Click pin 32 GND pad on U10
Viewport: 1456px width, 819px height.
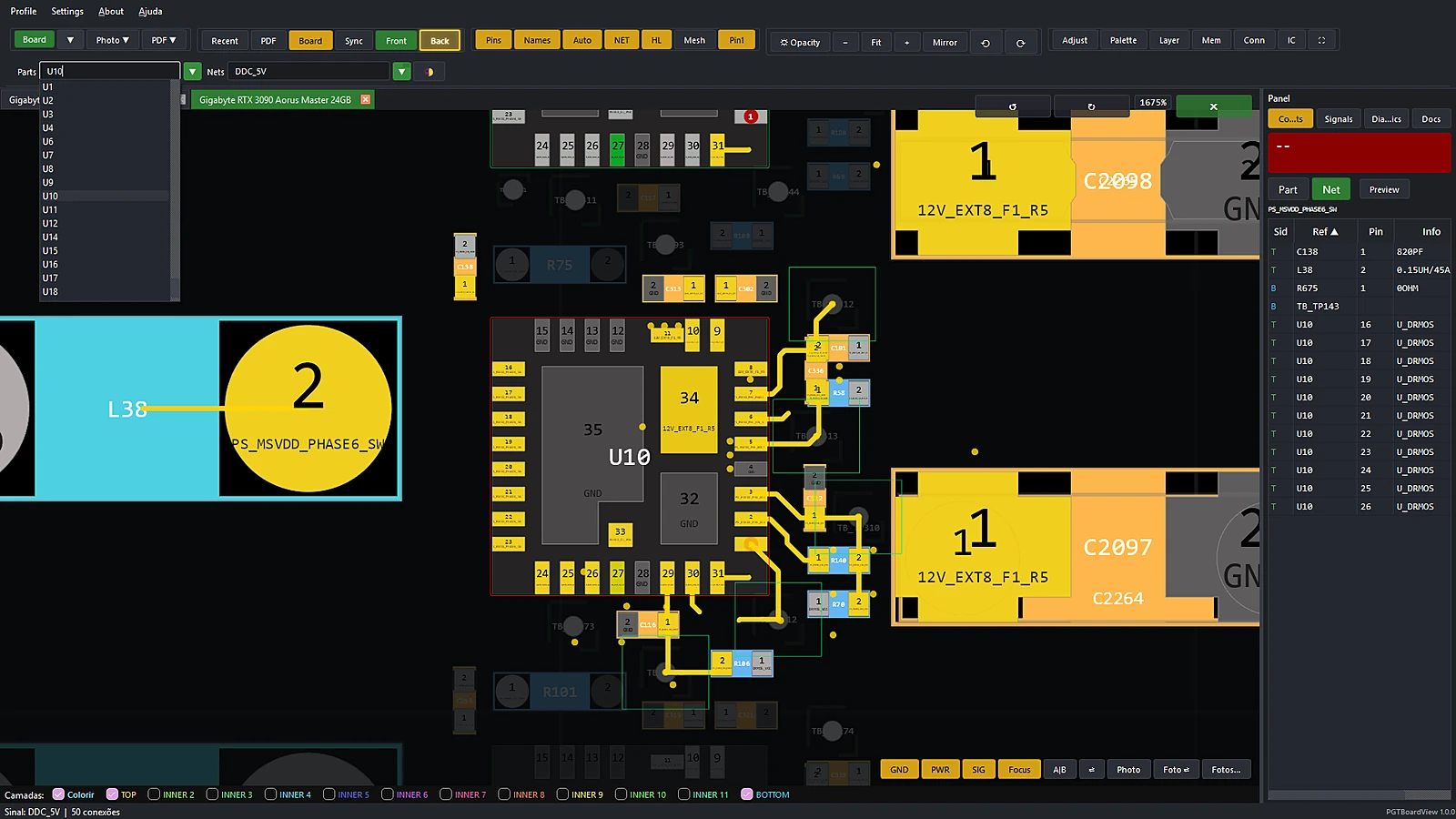click(689, 508)
